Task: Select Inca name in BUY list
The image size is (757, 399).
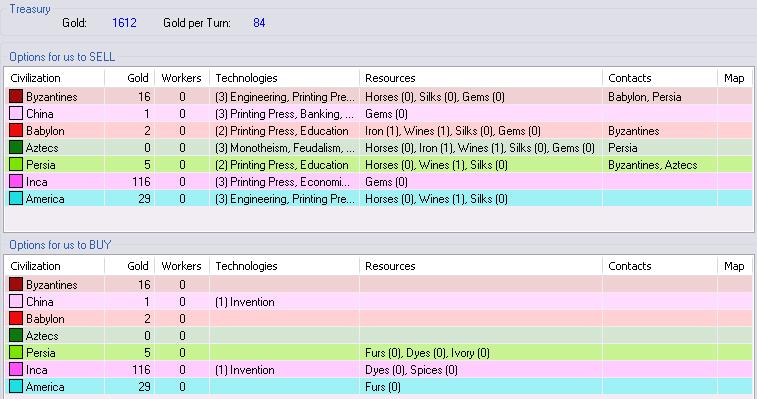Action: pyautogui.click(x=37, y=370)
